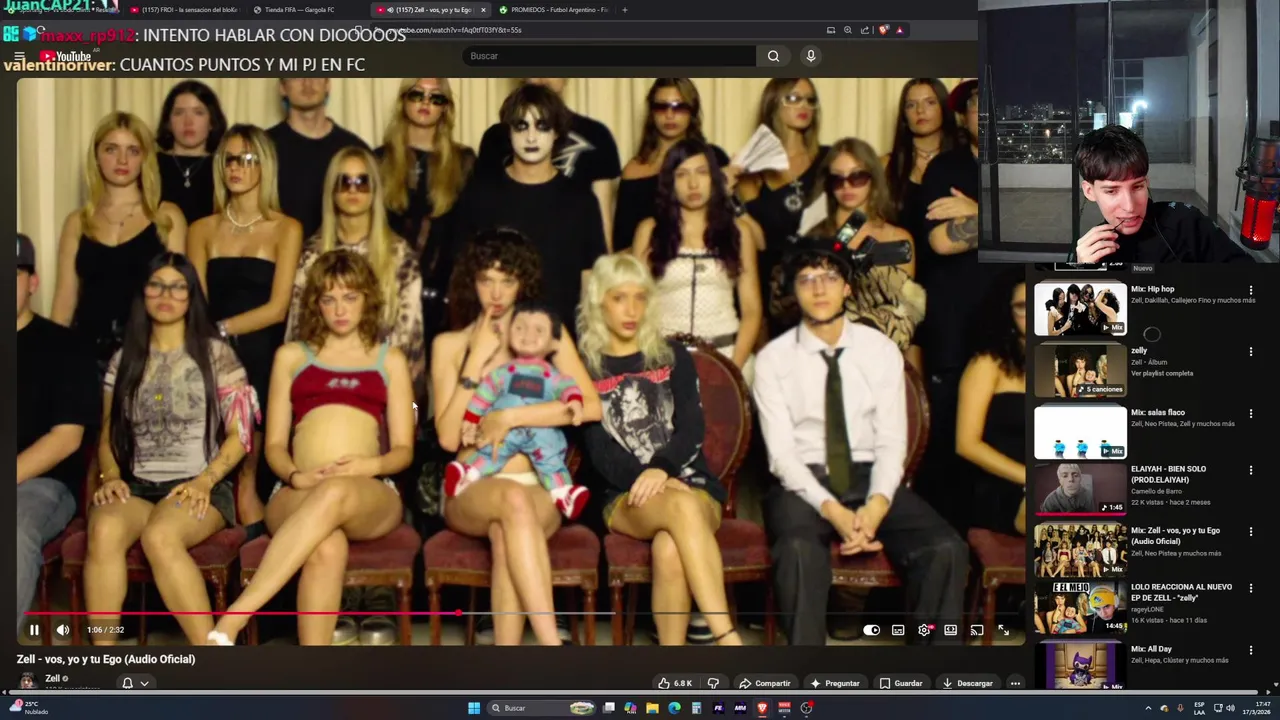Image resolution: width=1280 pixels, height=720 pixels.
Task: Enter fullscreen mode in the player
Action: pyautogui.click(x=1003, y=630)
